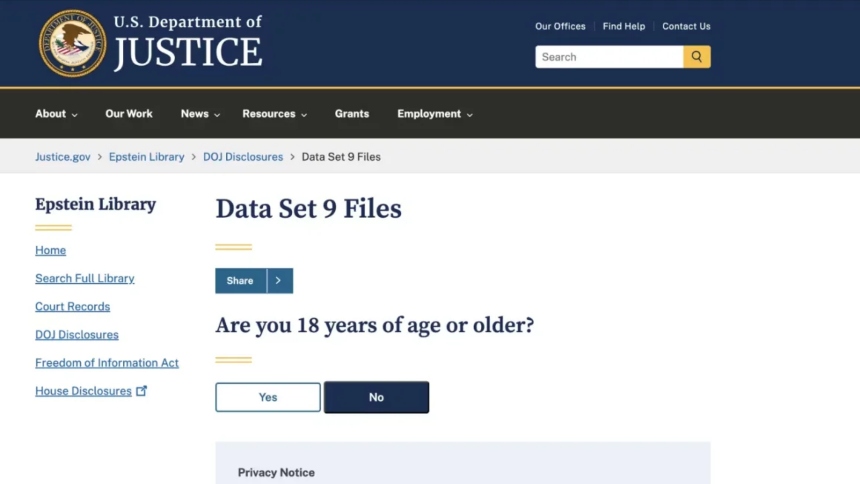The height and width of the screenshot is (484, 860).
Task: Expand the Employment menu
Action: (x=435, y=114)
